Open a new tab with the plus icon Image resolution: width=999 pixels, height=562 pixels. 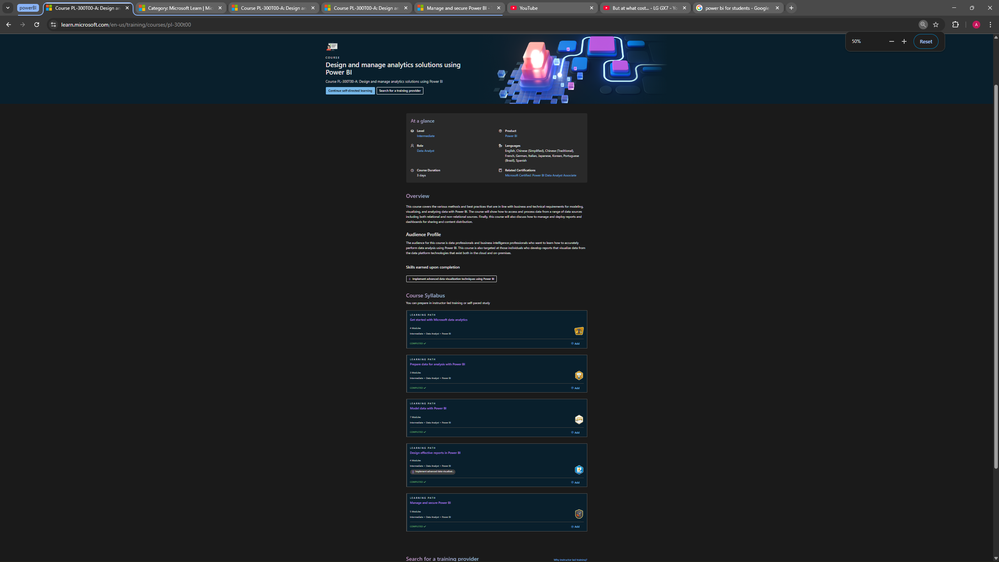(791, 8)
